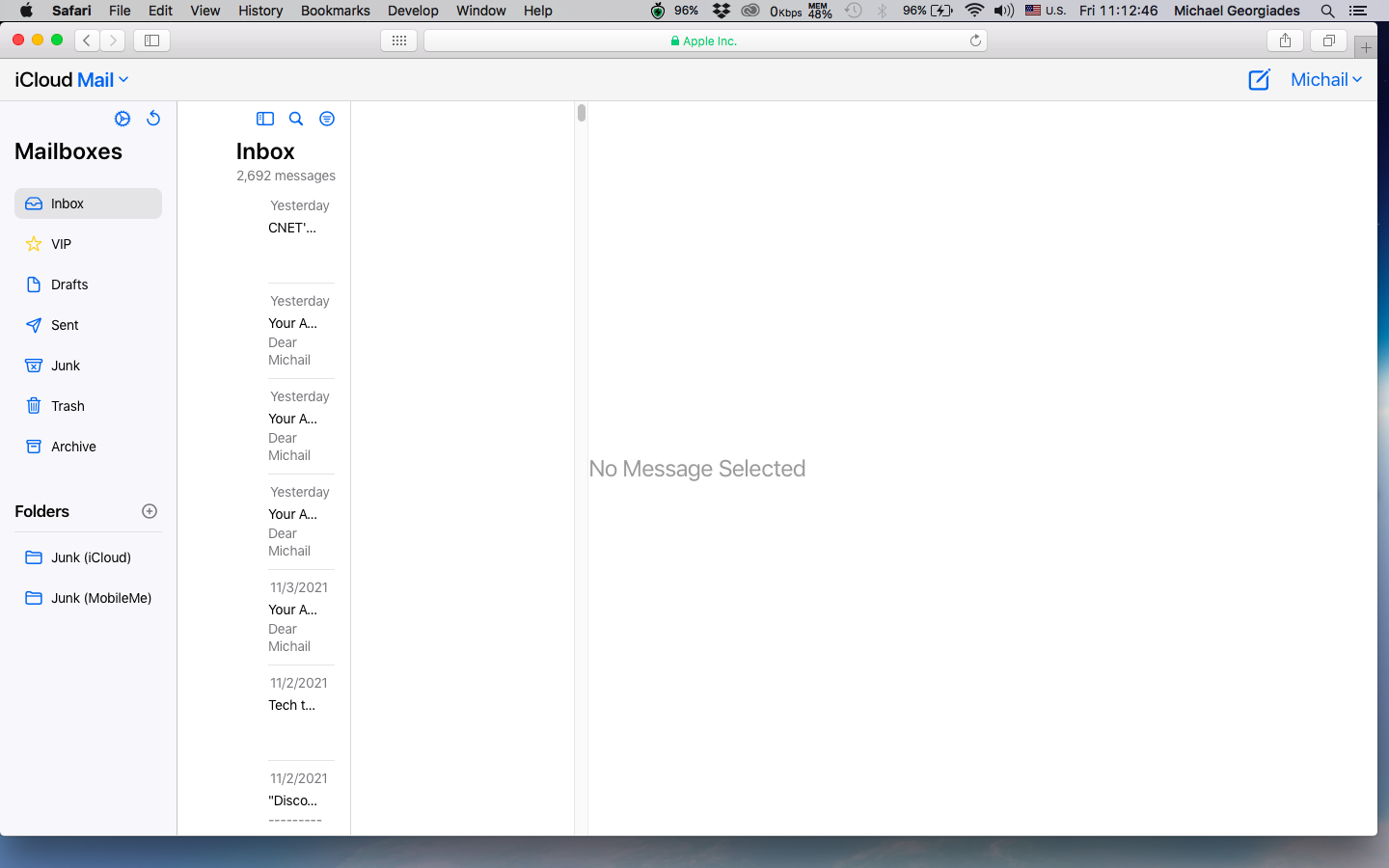Select the Junk (MobileMe) folder
The width and height of the screenshot is (1389, 868).
click(x=88, y=598)
